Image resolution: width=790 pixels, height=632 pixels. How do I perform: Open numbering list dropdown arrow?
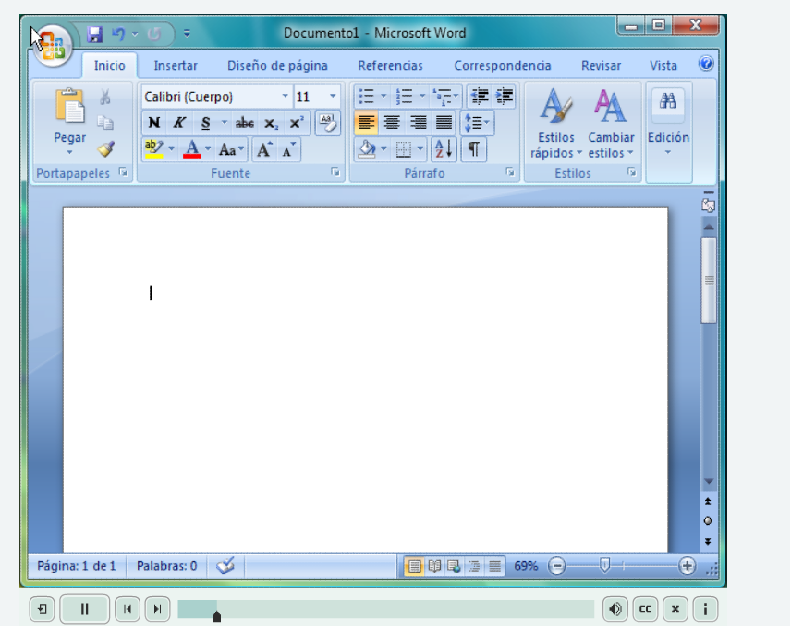[x=422, y=96]
